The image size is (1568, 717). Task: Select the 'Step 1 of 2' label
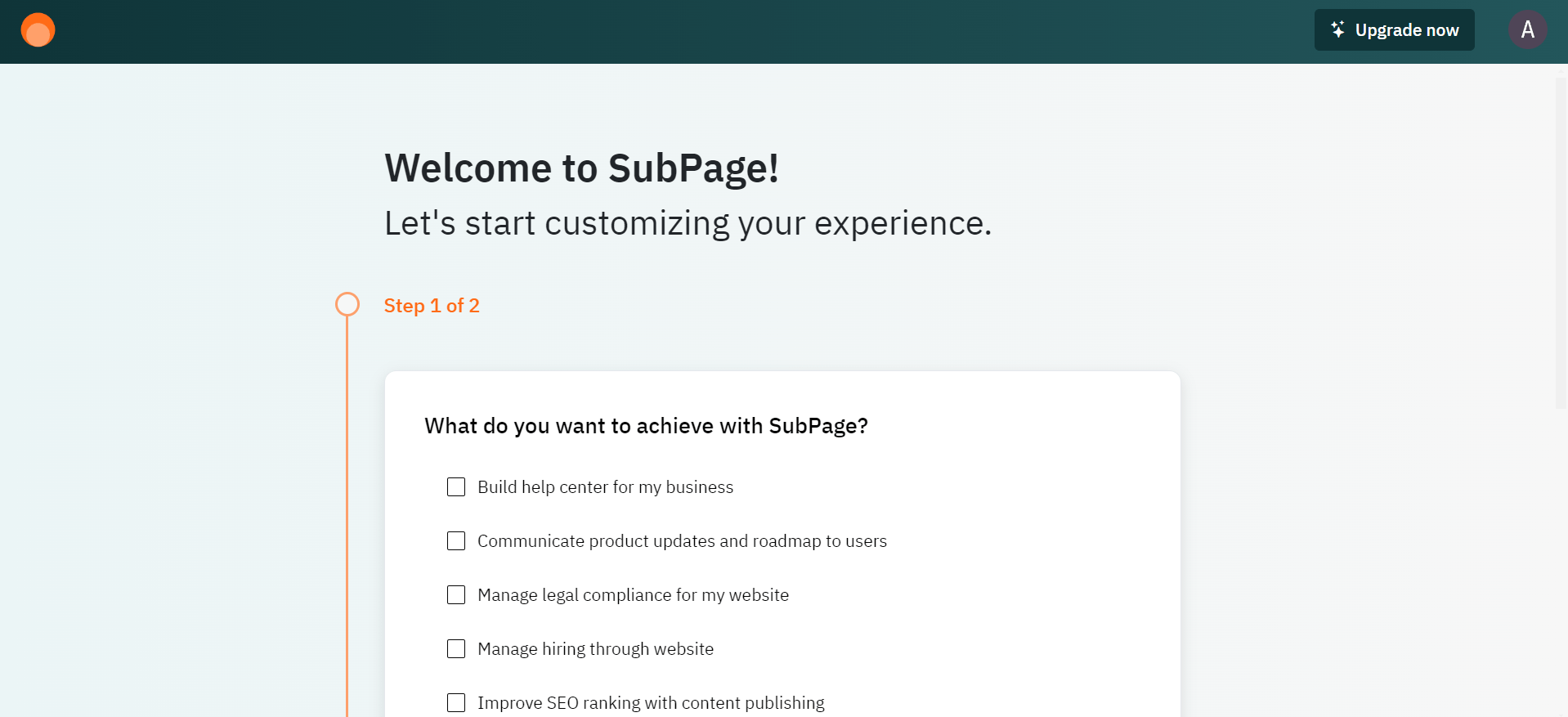tap(432, 306)
